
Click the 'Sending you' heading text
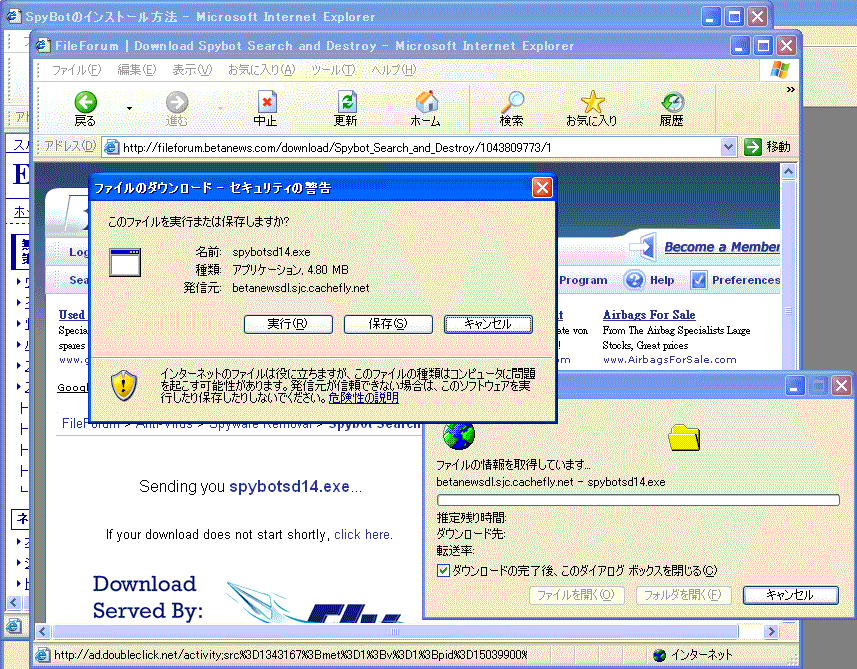pyautogui.click(x=182, y=486)
